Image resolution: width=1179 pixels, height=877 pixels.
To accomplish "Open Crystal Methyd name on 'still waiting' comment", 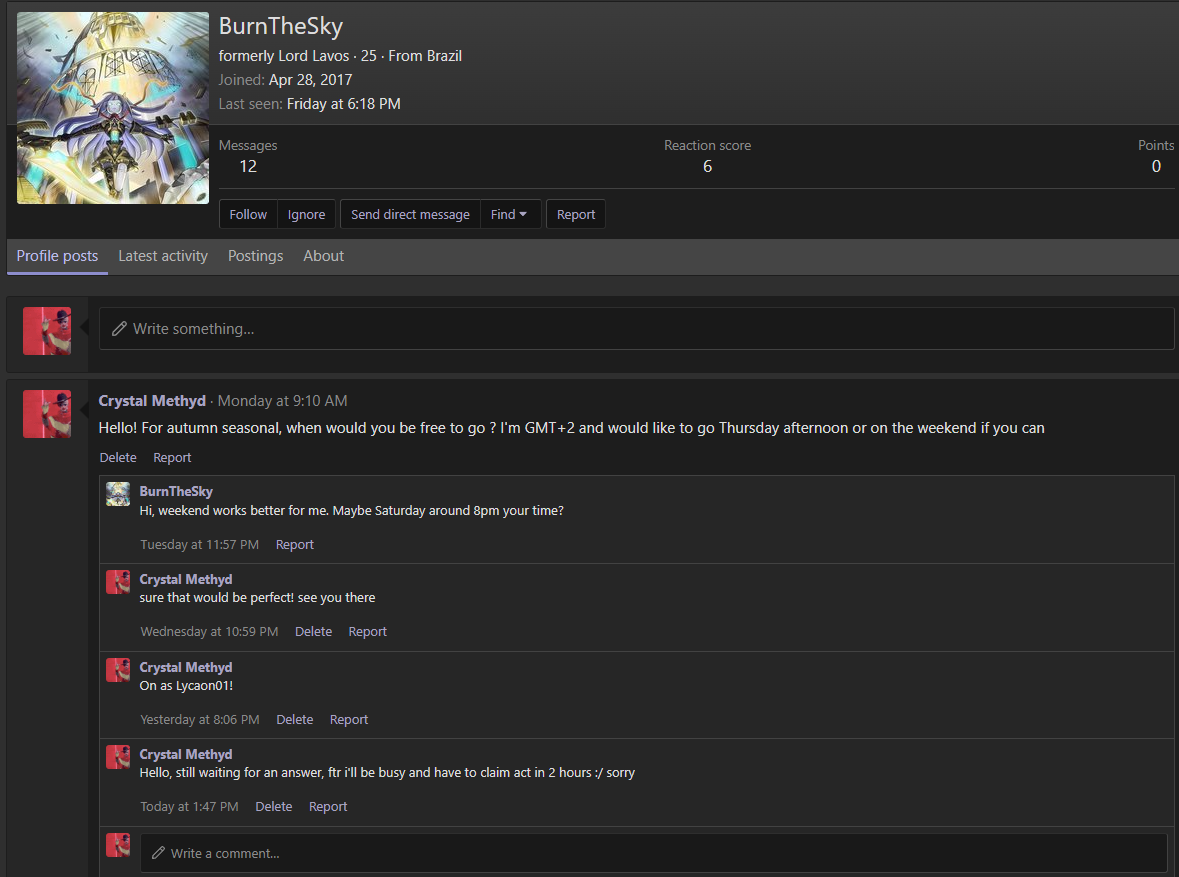I will (x=186, y=754).
